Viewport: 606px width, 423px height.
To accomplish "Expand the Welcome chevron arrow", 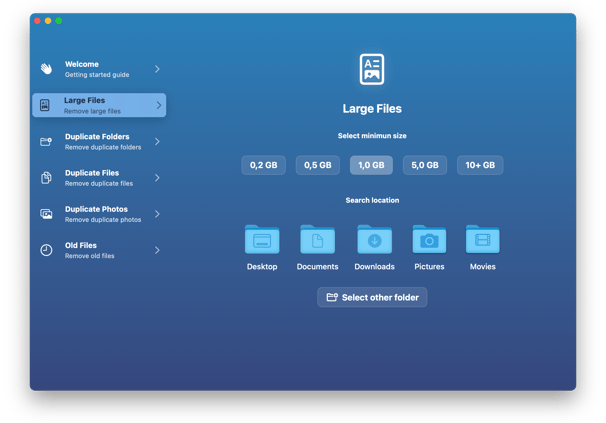I will 157,69.
